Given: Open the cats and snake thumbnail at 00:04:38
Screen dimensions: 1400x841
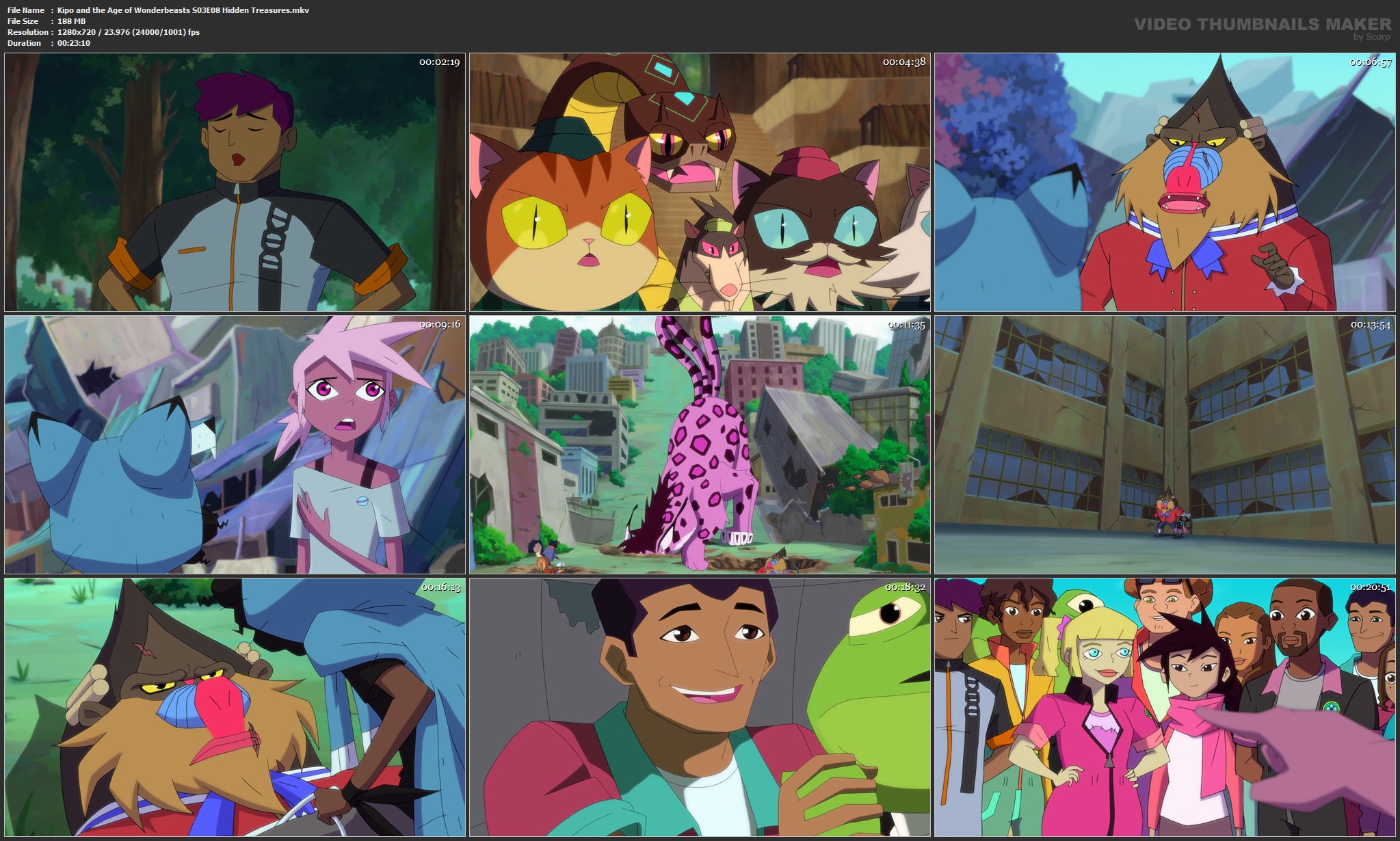Looking at the screenshot, I should pos(700,183).
